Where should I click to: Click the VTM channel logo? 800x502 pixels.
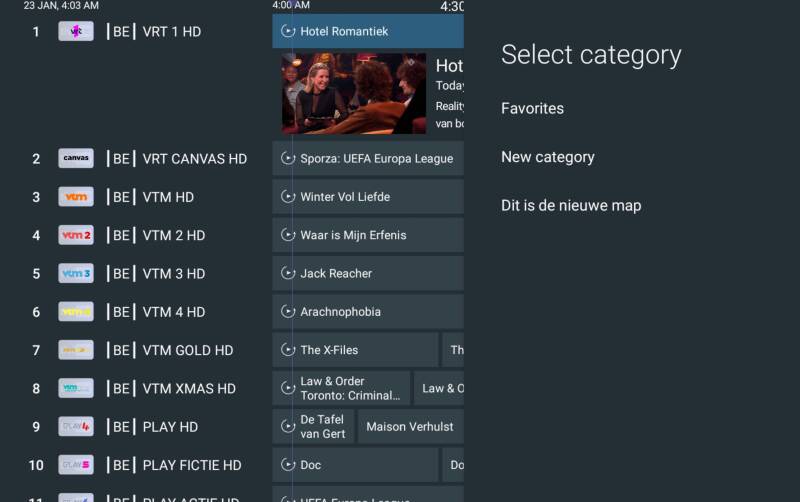click(76, 197)
